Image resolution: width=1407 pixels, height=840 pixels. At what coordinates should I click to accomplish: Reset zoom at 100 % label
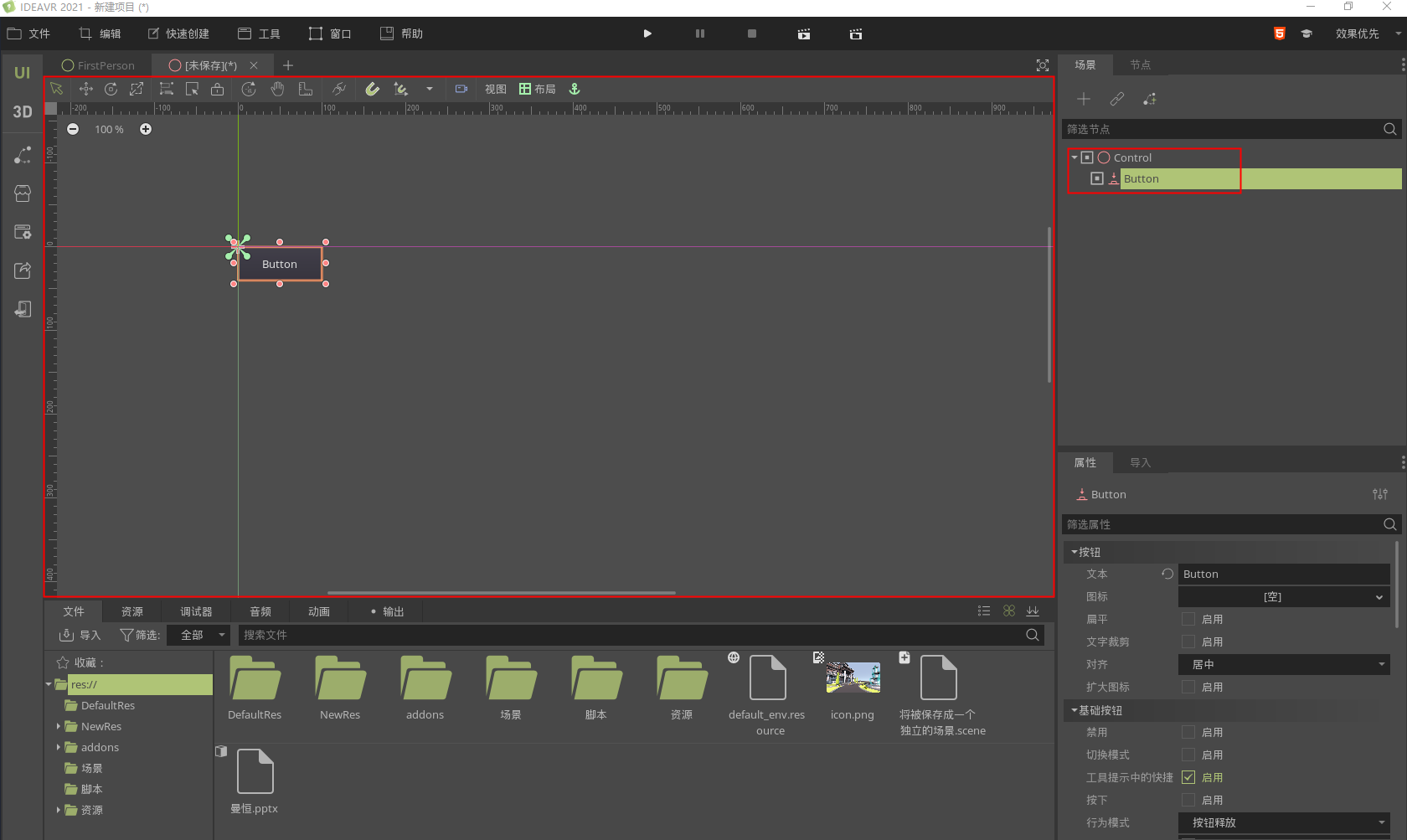point(109,129)
